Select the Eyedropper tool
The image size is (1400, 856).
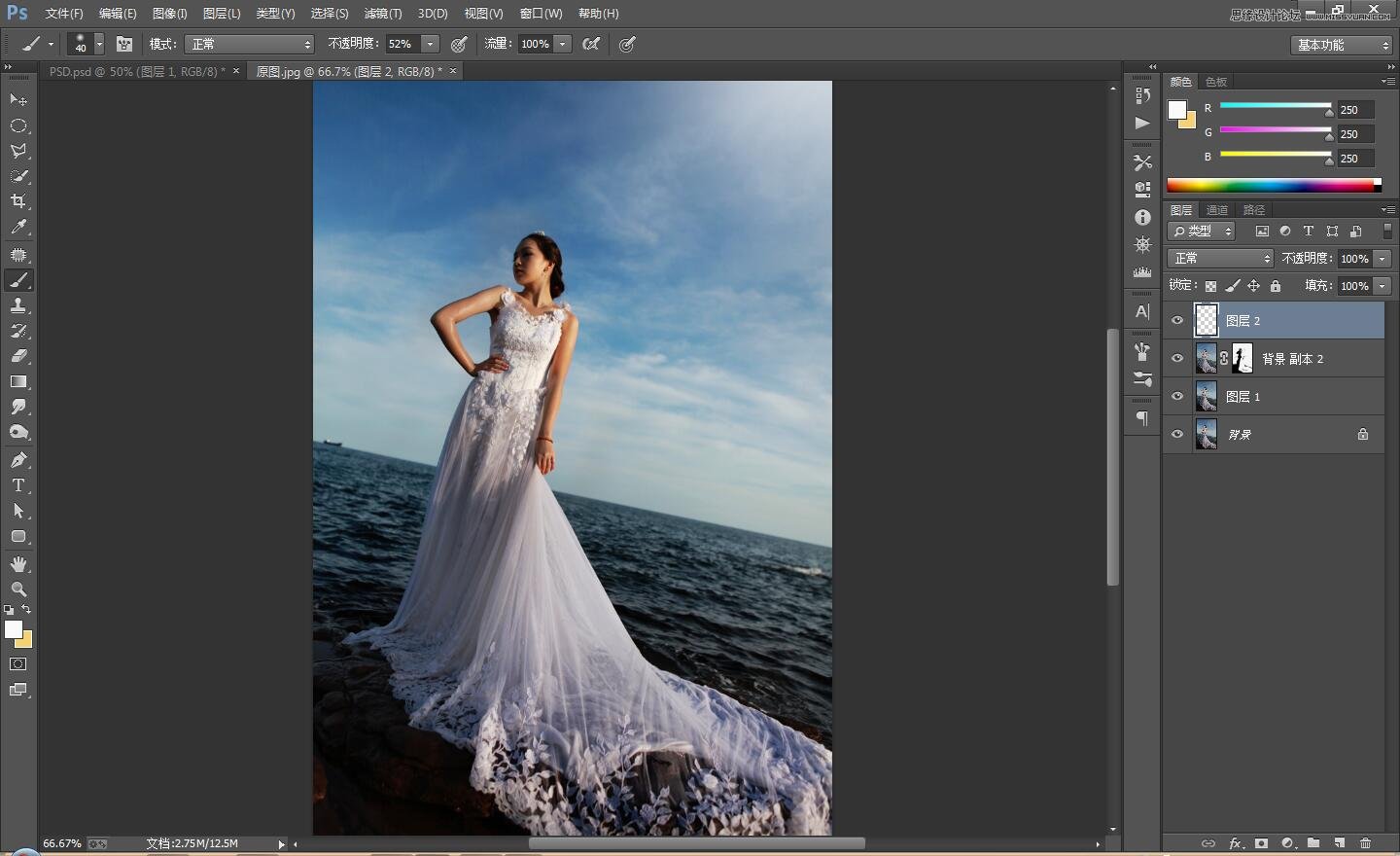18,228
